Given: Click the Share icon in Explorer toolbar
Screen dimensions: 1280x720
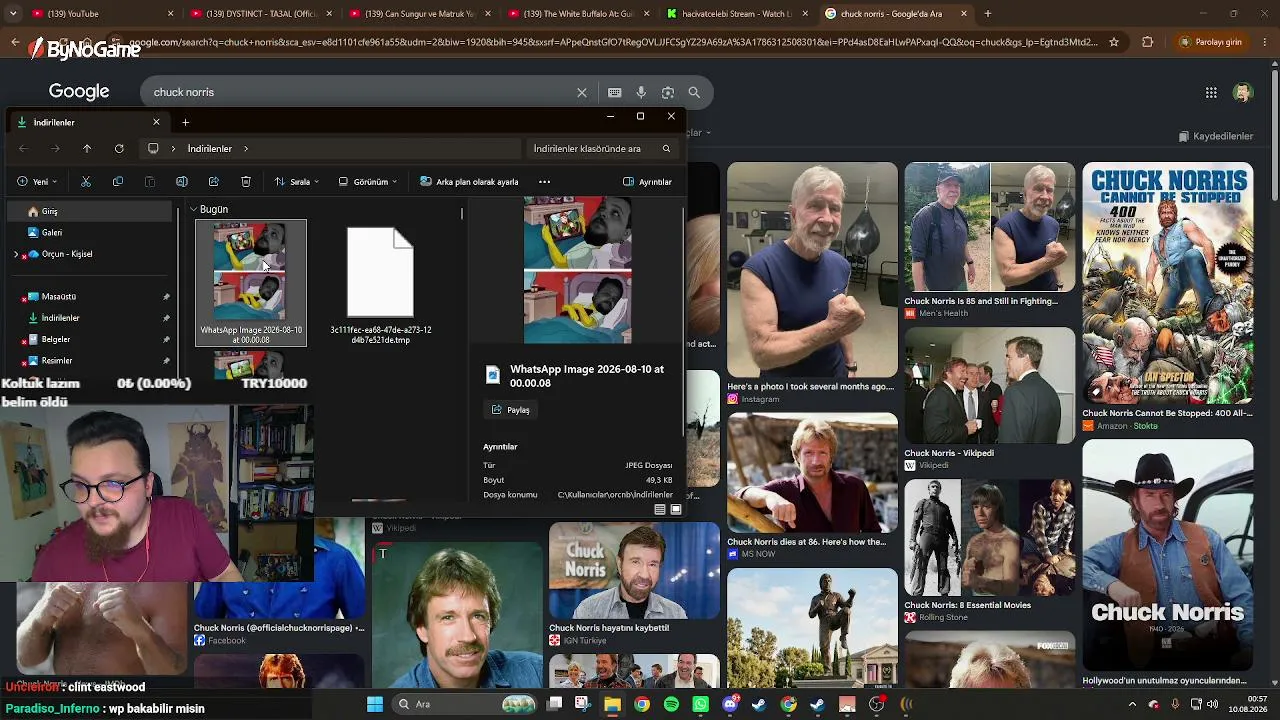Looking at the screenshot, I should (214, 182).
